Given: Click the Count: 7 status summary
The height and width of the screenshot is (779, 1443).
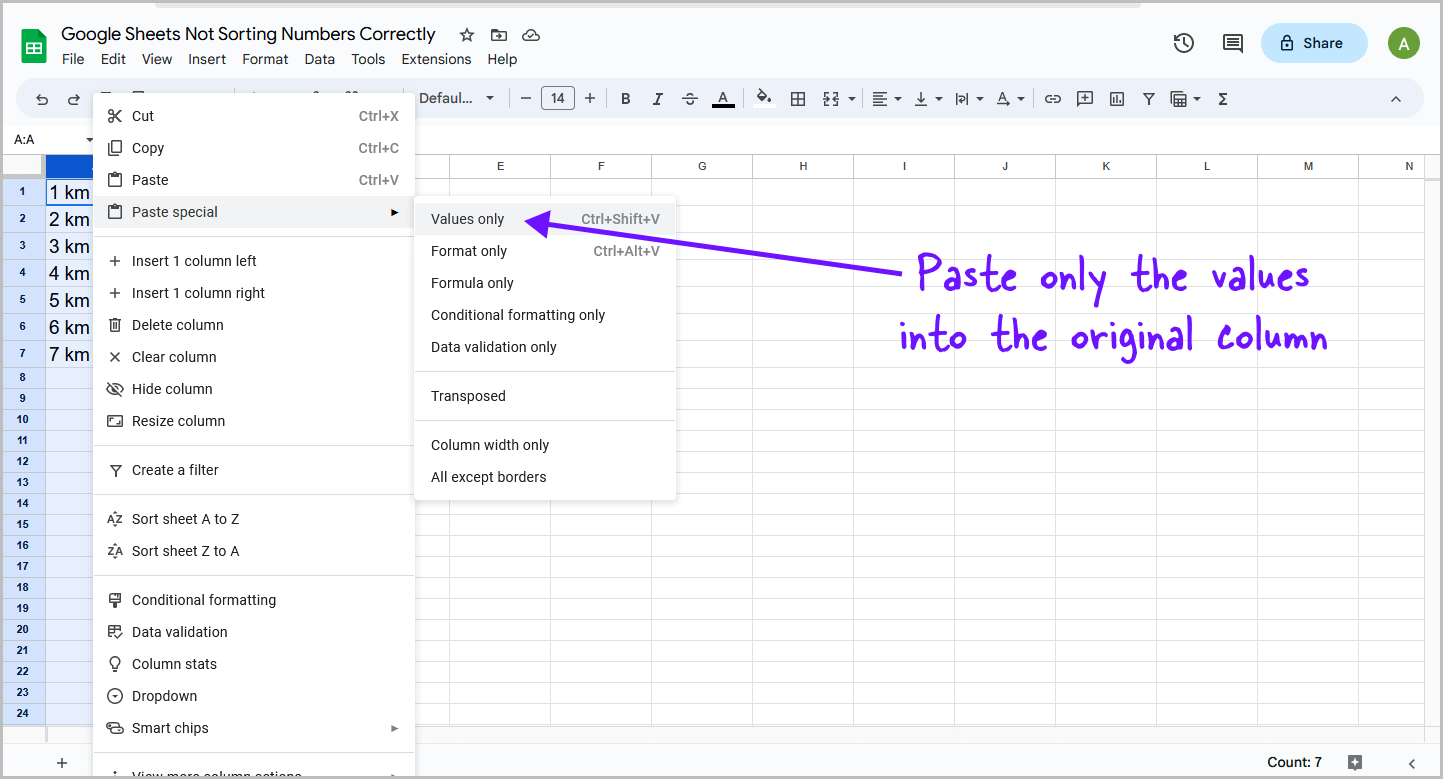Looking at the screenshot, I should tap(1294, 762).
